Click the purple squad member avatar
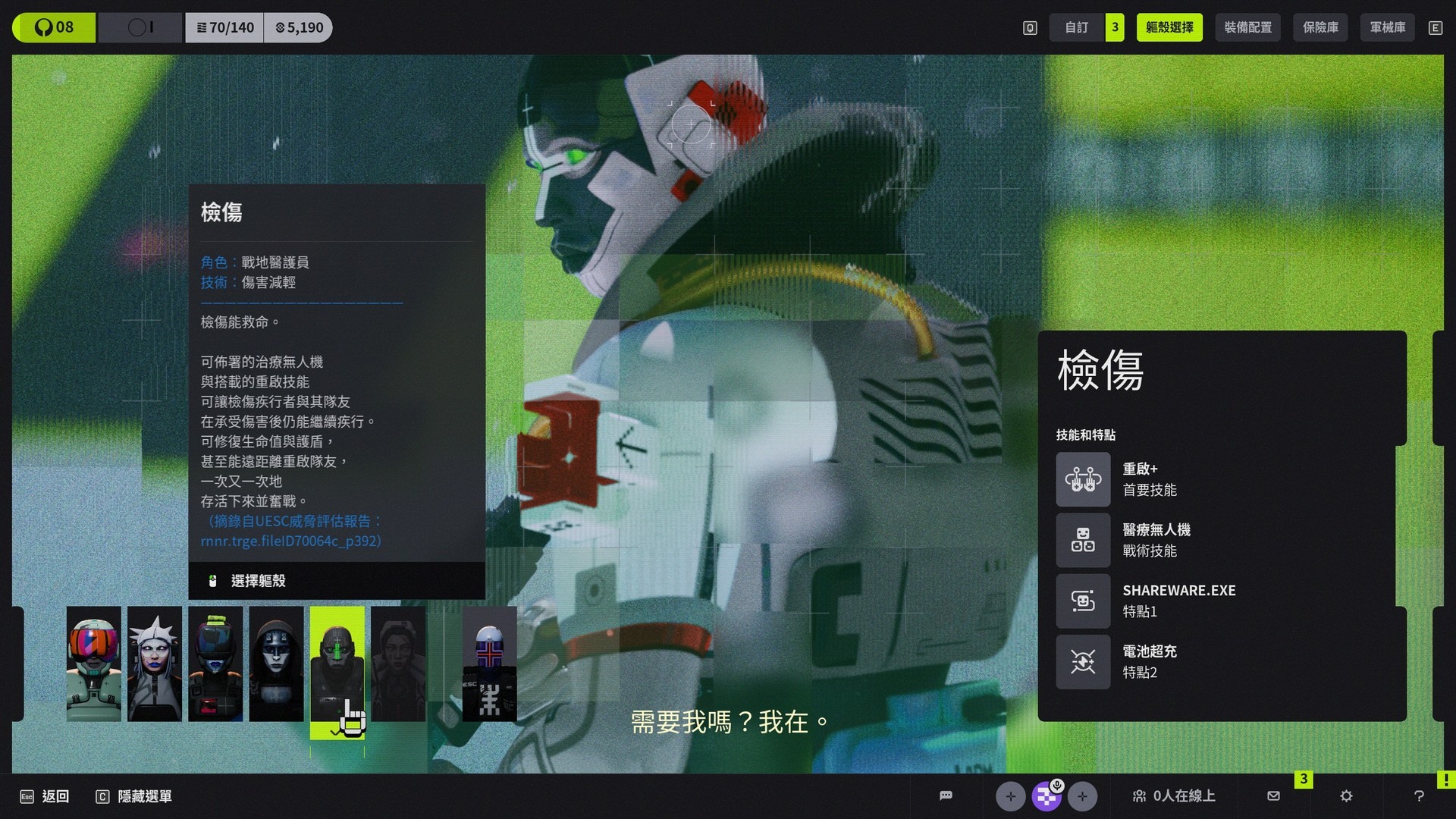 tap(1046, 795)
